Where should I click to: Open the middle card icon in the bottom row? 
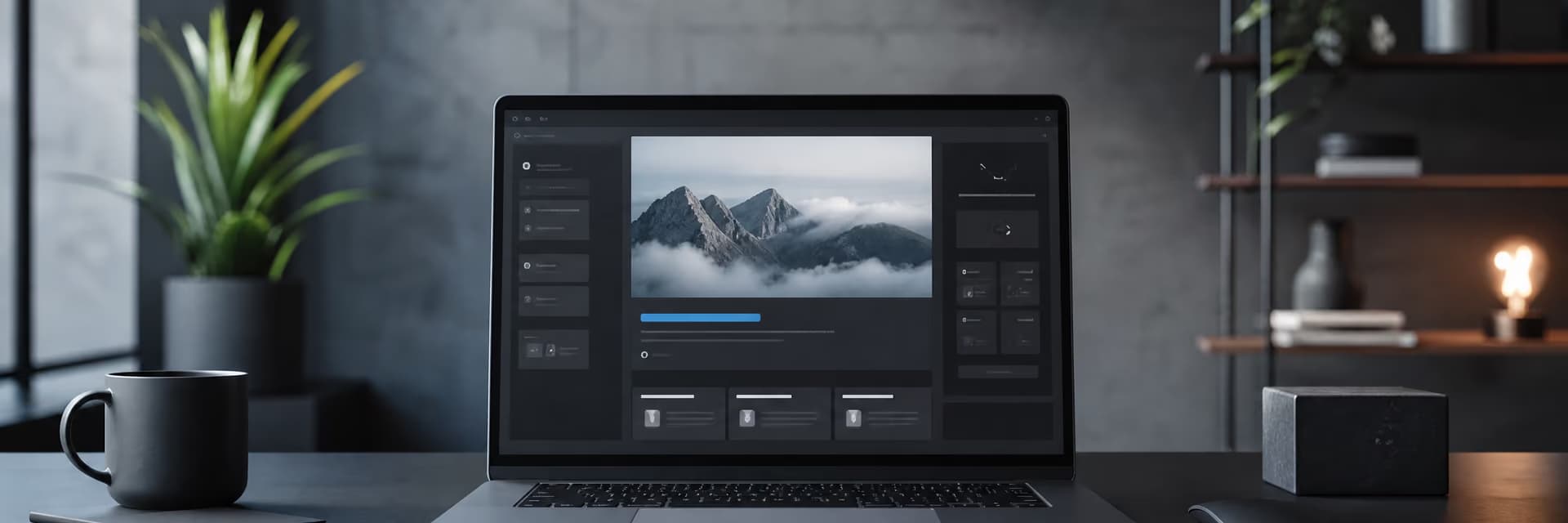pyautogui.click(x=746, y=418)
